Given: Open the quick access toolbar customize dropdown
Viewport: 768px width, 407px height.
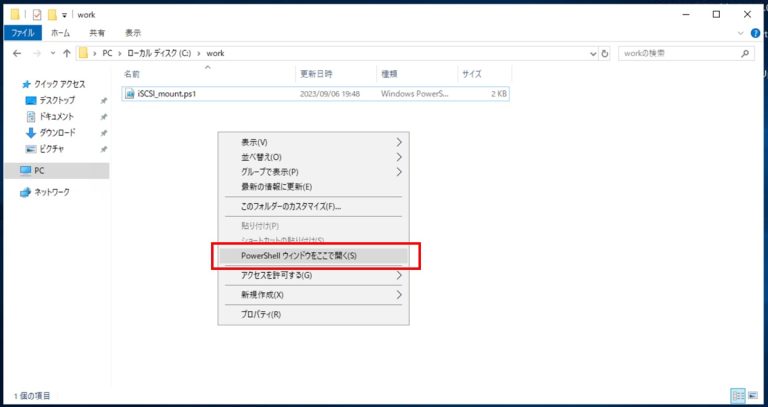Looking at the screenshot, I should [64, 15].
